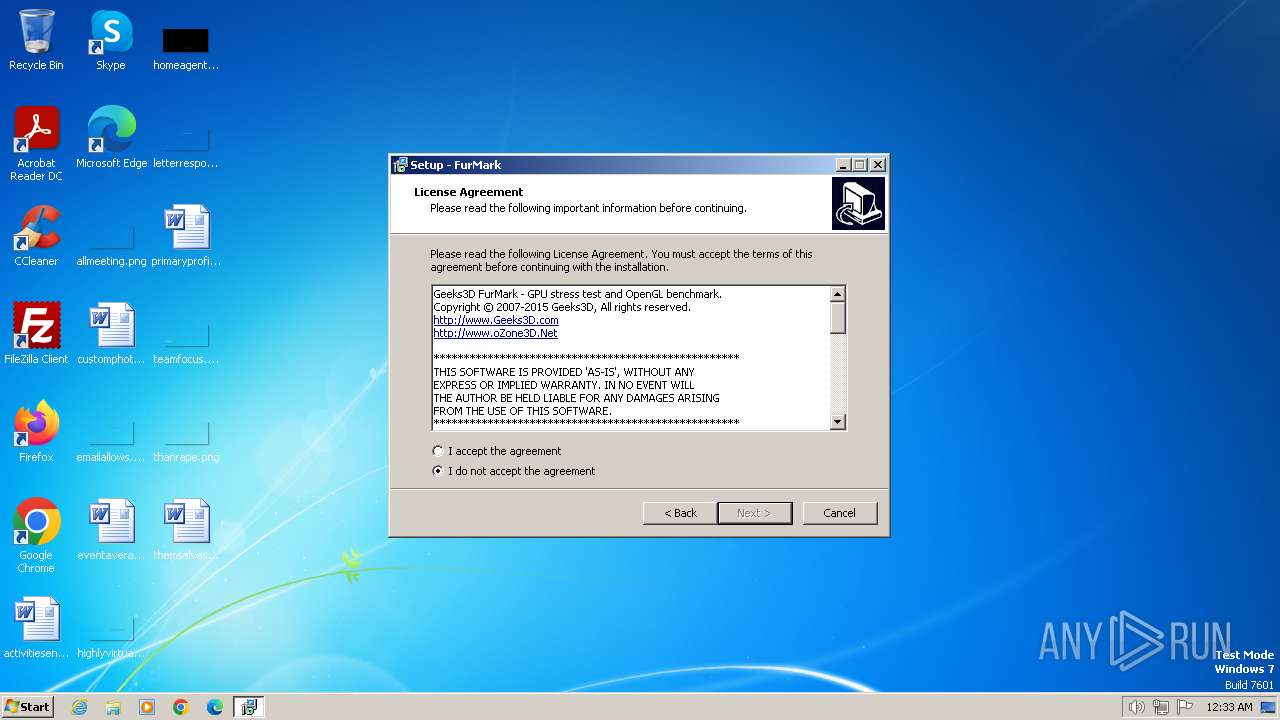1280x720 pixels.
Task: Open Acrobat Reader DC shortcut
Action: 36,145
